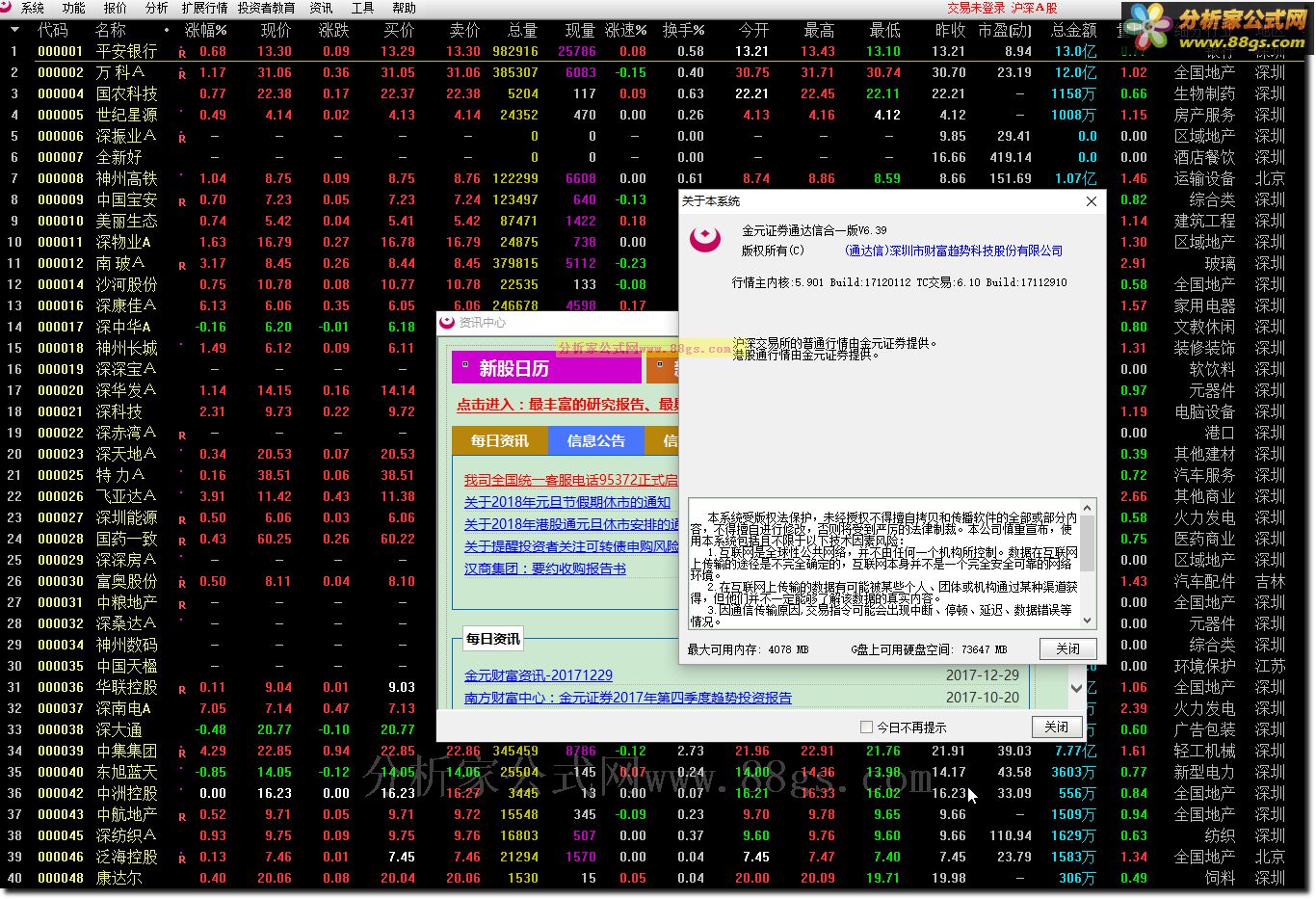Open the 扩展行情 menu
Screen dimensions: 1316x899
tap(204, 8)
